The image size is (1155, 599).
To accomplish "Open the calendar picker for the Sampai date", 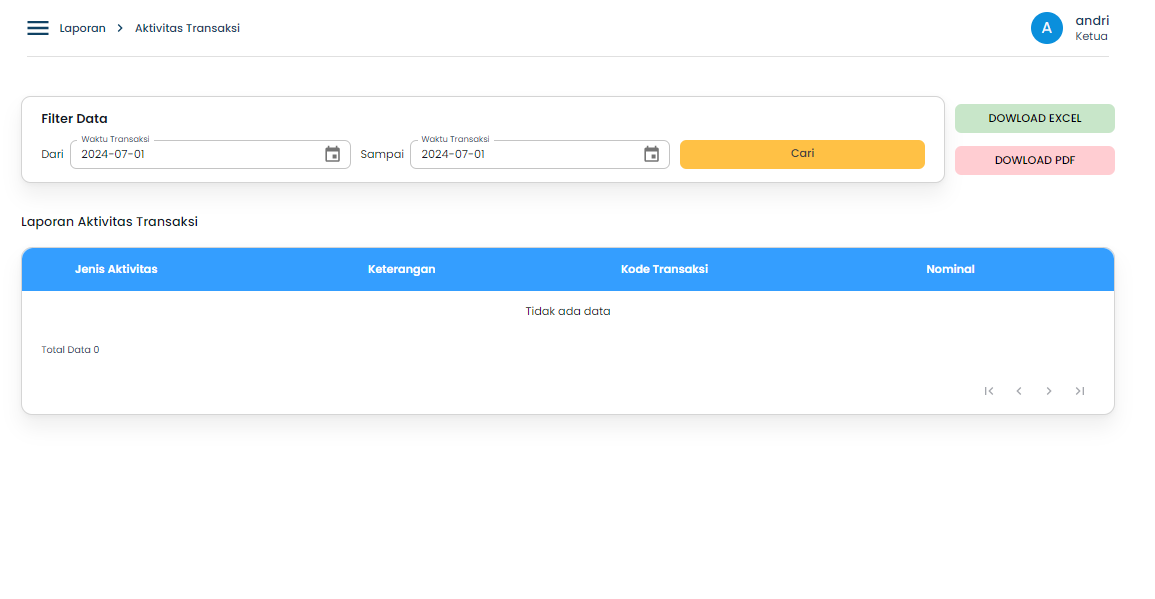I will click(x=652, y=154).
